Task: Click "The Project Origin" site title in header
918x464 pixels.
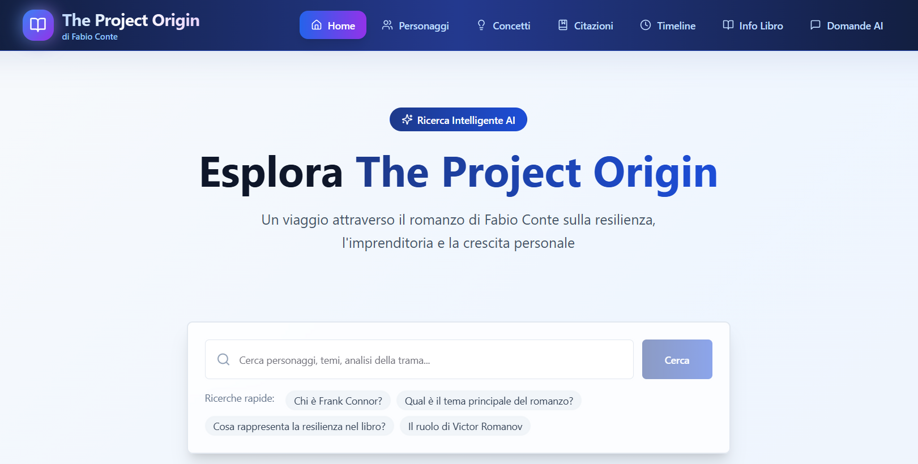Action: coord(131,20)
